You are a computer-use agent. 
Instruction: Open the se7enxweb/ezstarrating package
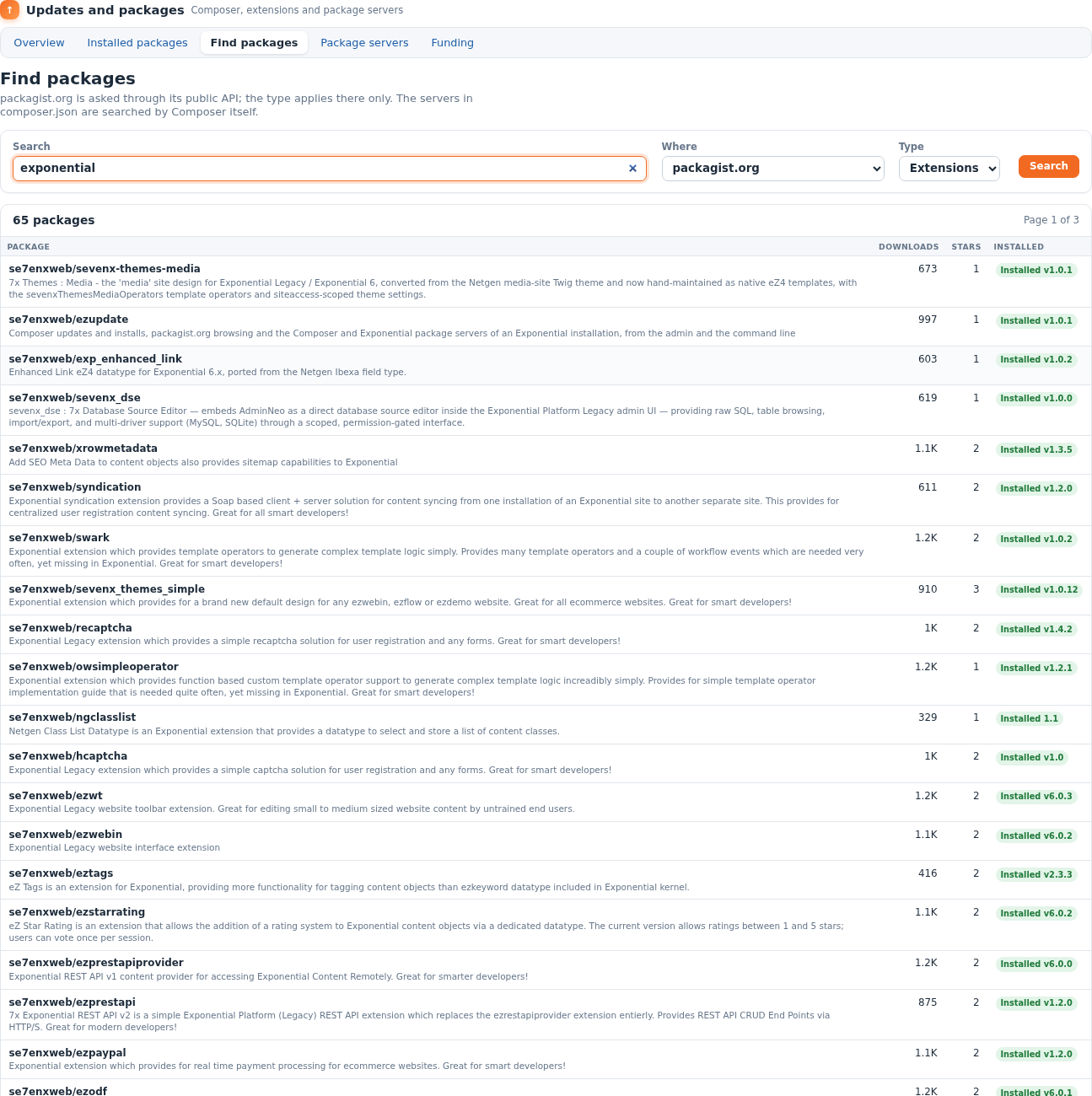(x=77, y=912)
